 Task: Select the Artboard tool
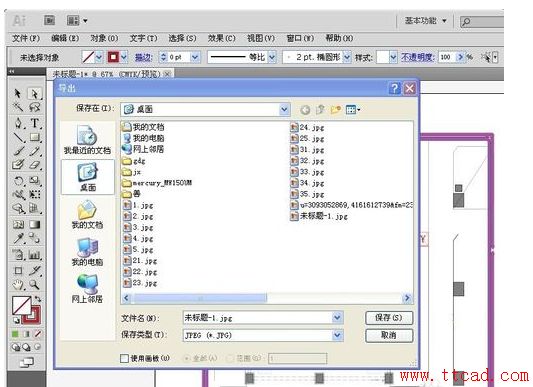19,271
